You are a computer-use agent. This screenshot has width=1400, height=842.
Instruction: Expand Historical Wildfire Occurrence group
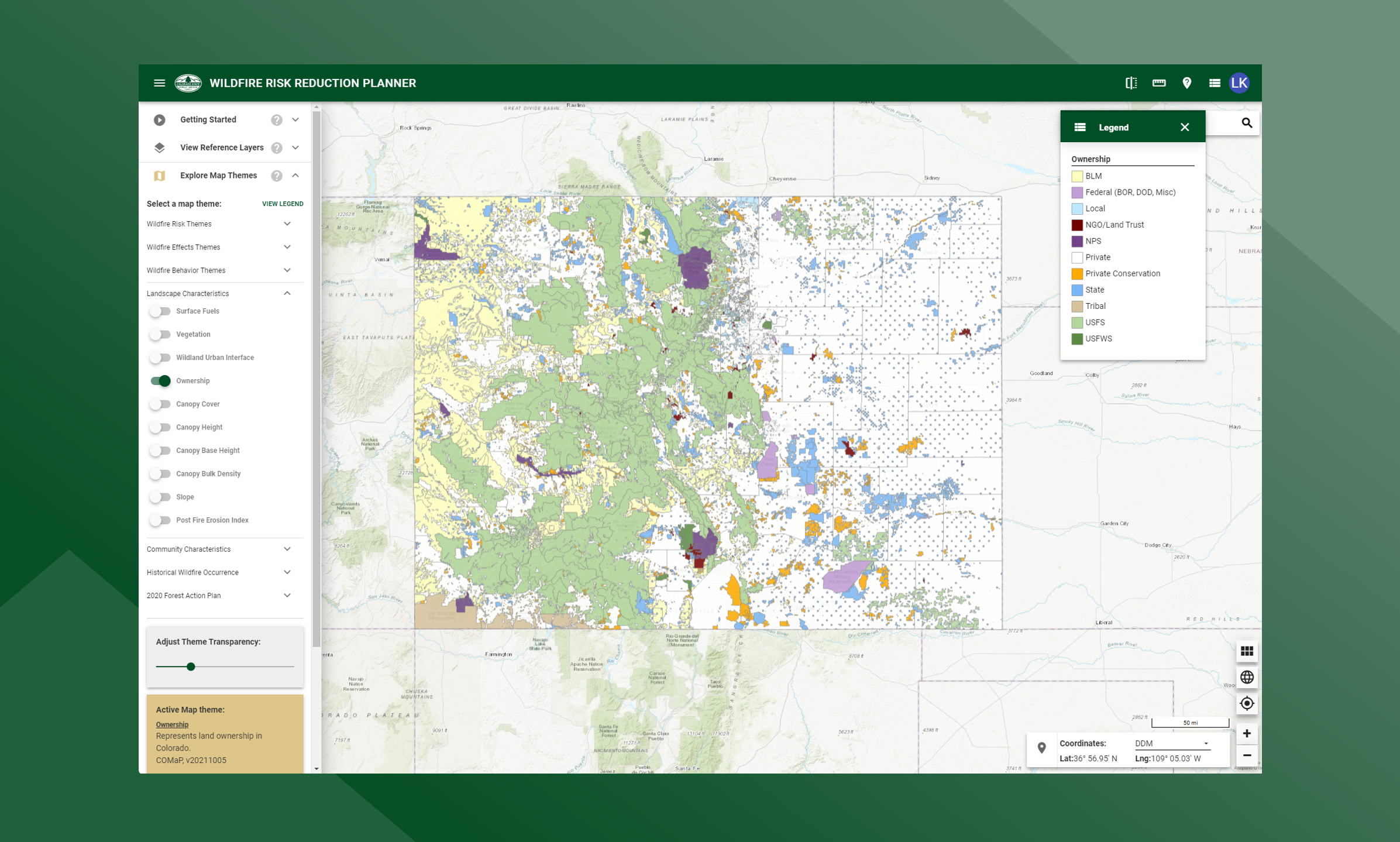click(x=287, y=572)
